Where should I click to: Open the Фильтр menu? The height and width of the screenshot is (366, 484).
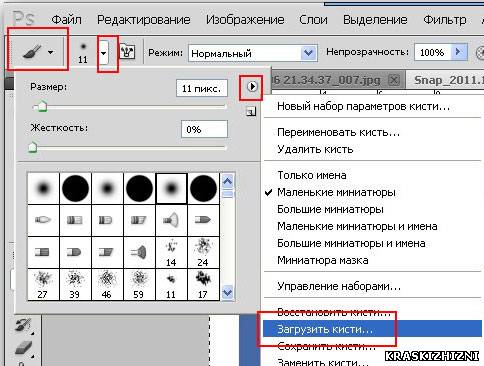445,20
